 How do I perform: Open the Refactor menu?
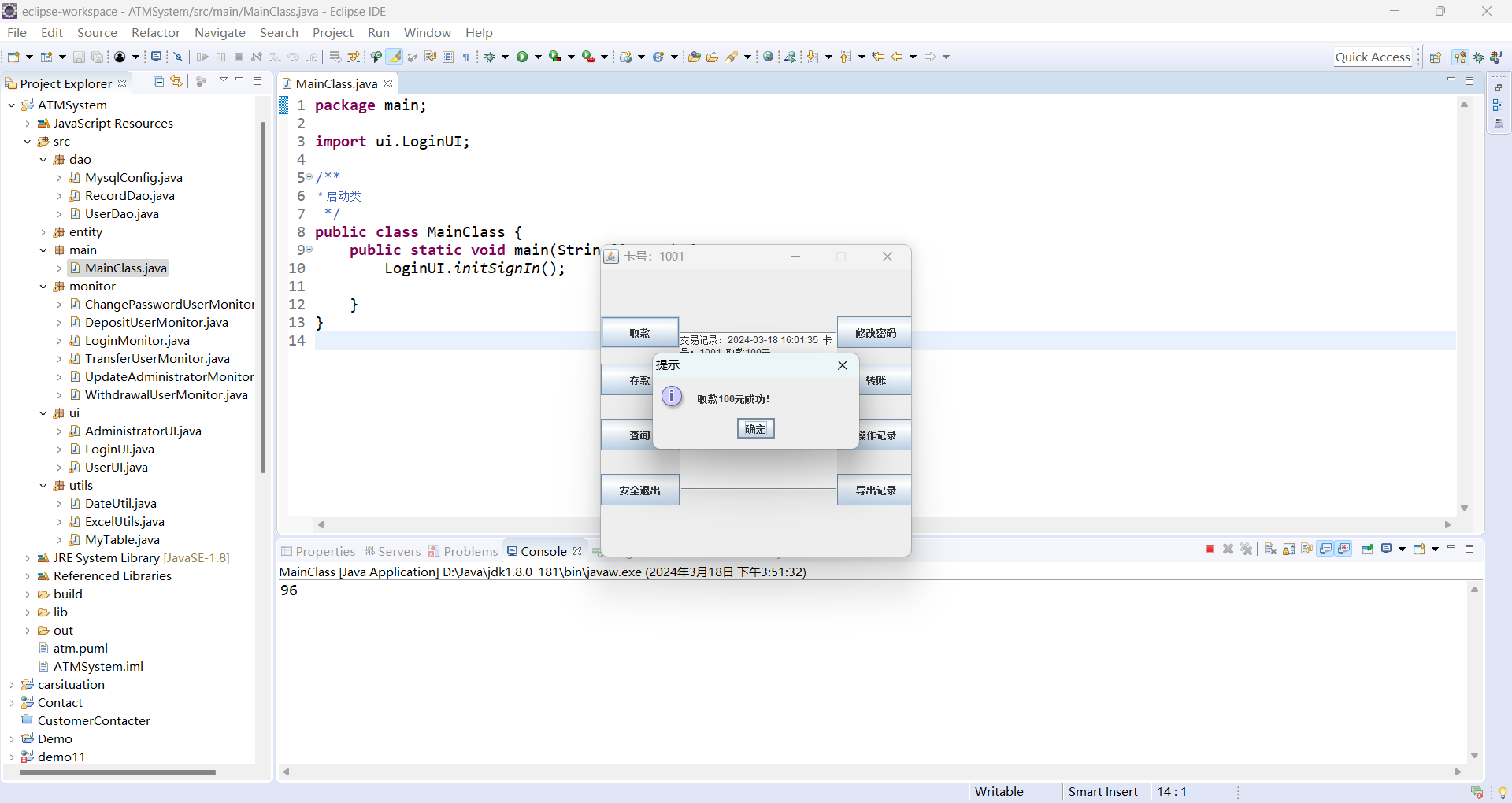pos(156,32)
